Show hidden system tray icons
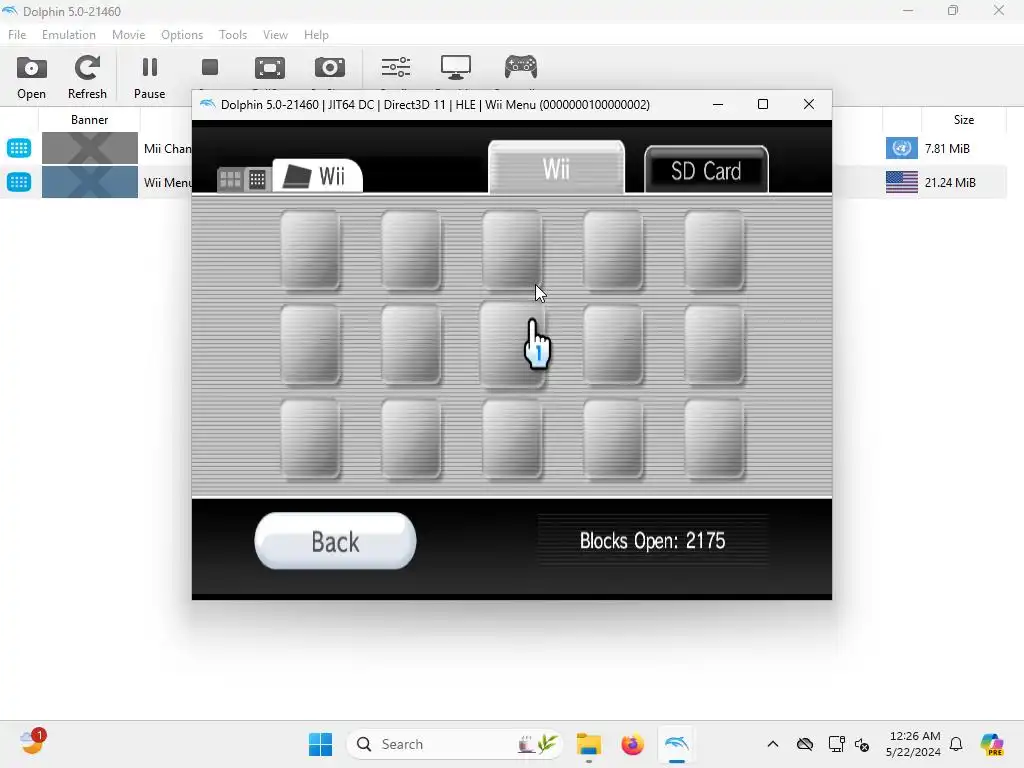The width and height of the screenshot is (1024, 768). [773, 744]
